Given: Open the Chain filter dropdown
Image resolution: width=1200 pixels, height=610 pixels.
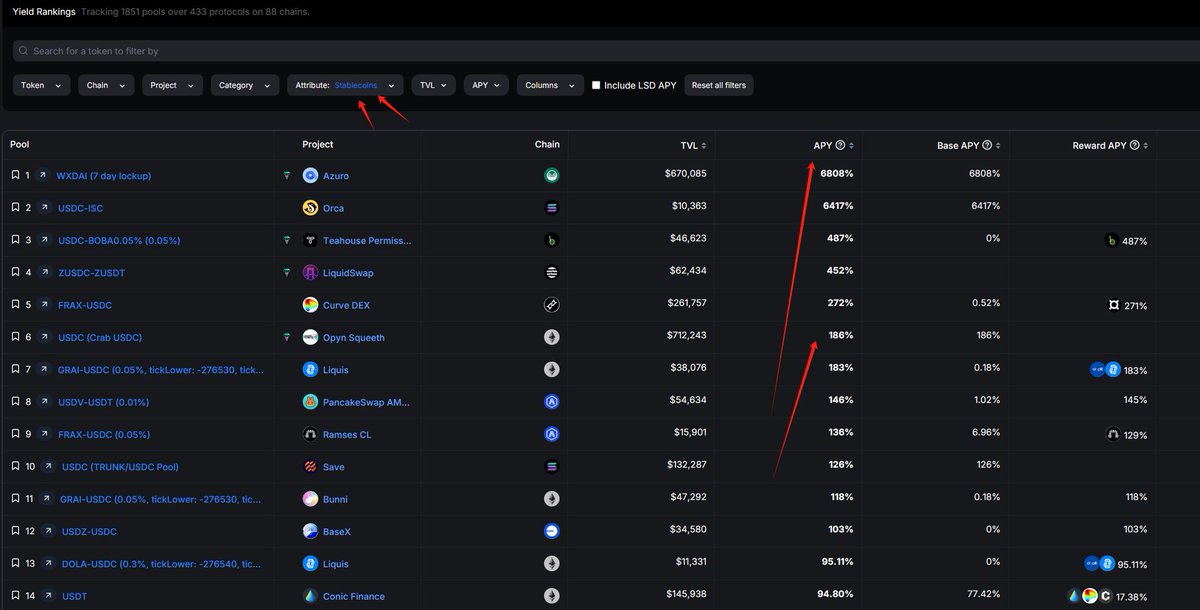Looking at the screenshot, I should coord(106,85).
